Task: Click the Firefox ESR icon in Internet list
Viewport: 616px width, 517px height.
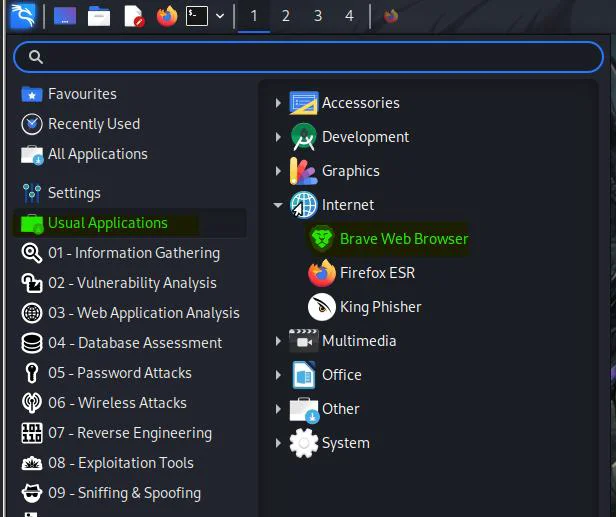Action: coord(322,273)
